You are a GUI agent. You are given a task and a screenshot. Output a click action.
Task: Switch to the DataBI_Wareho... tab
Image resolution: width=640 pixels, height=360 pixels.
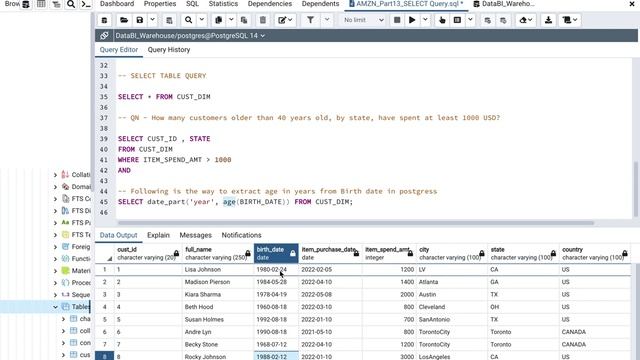tap(504, 4)
